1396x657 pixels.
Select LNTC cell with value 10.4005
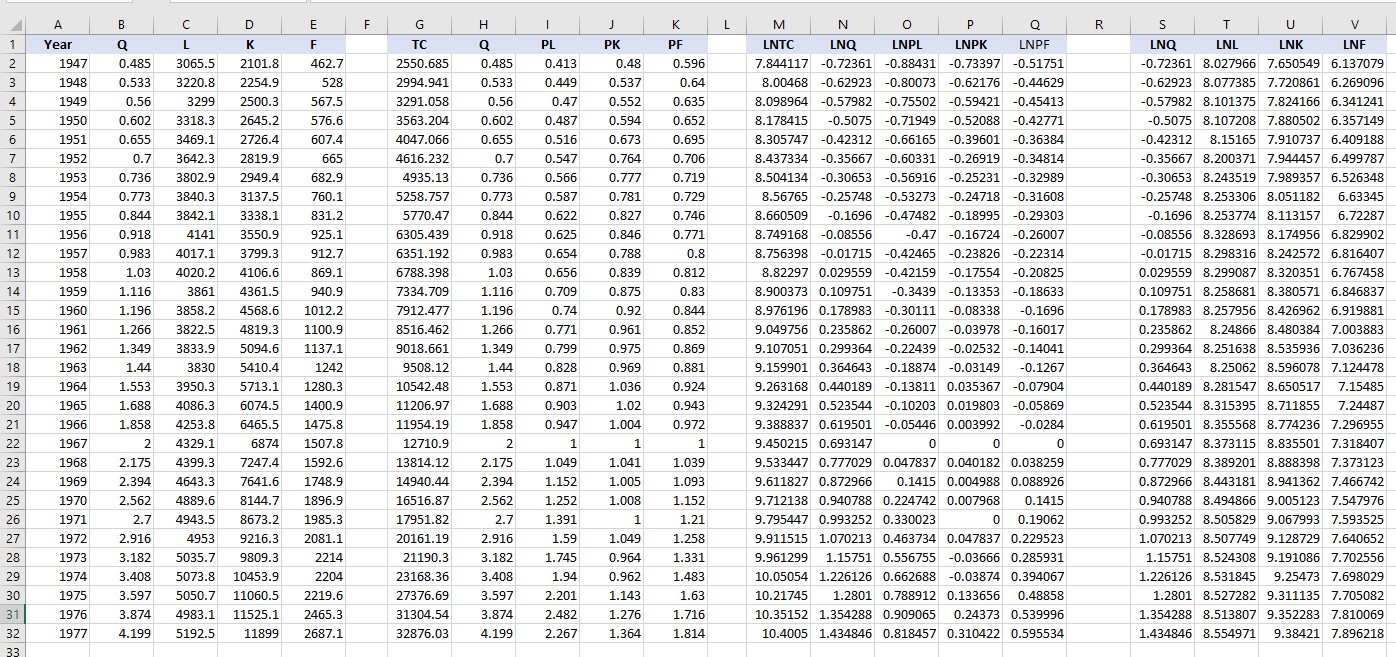[x=779, y=633]
